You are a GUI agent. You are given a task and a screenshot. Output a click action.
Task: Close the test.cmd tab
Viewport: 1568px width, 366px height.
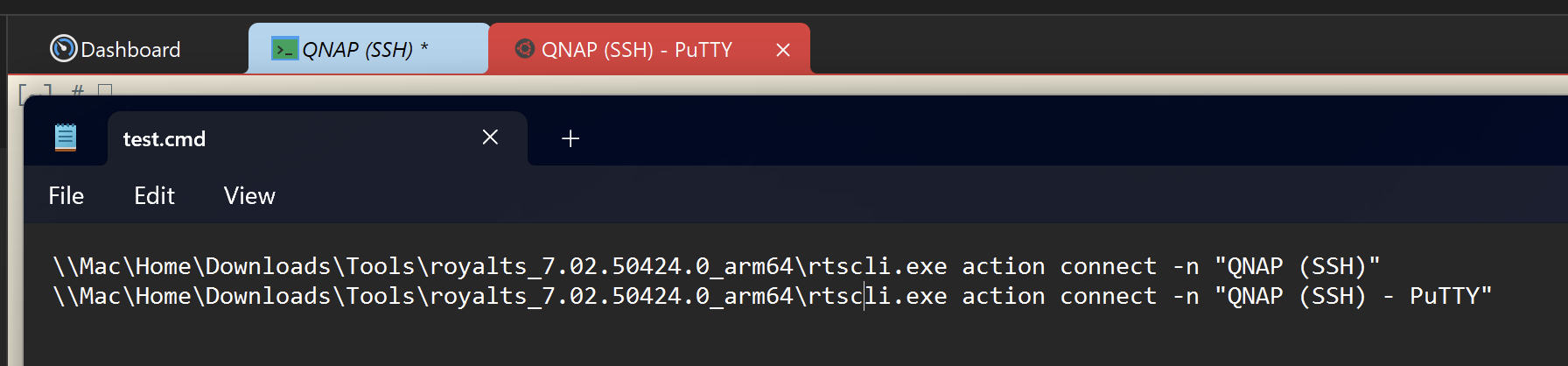(x=490, y=137)
